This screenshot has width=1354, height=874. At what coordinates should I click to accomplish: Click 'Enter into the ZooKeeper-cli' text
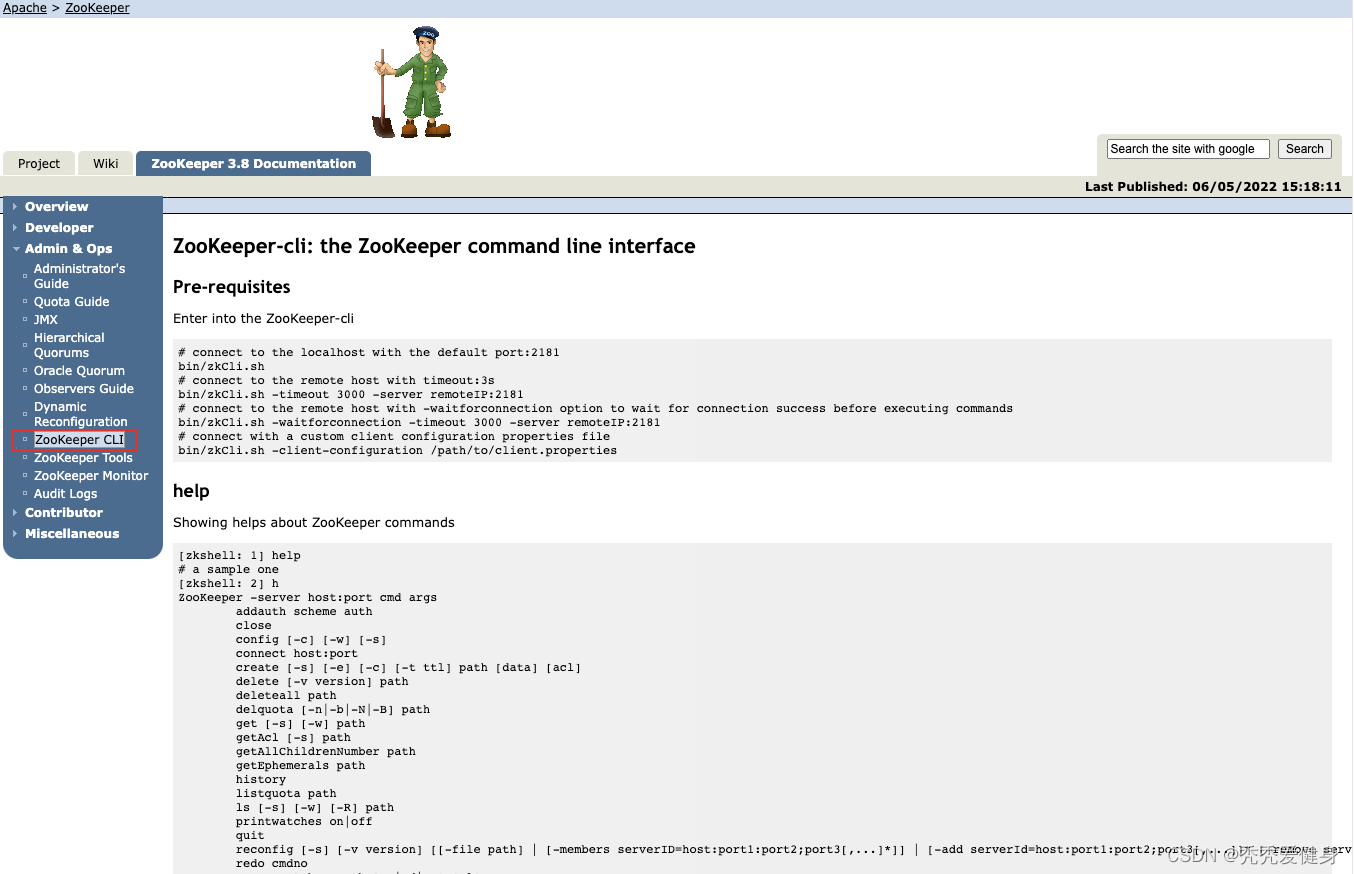tap(263, 318)
